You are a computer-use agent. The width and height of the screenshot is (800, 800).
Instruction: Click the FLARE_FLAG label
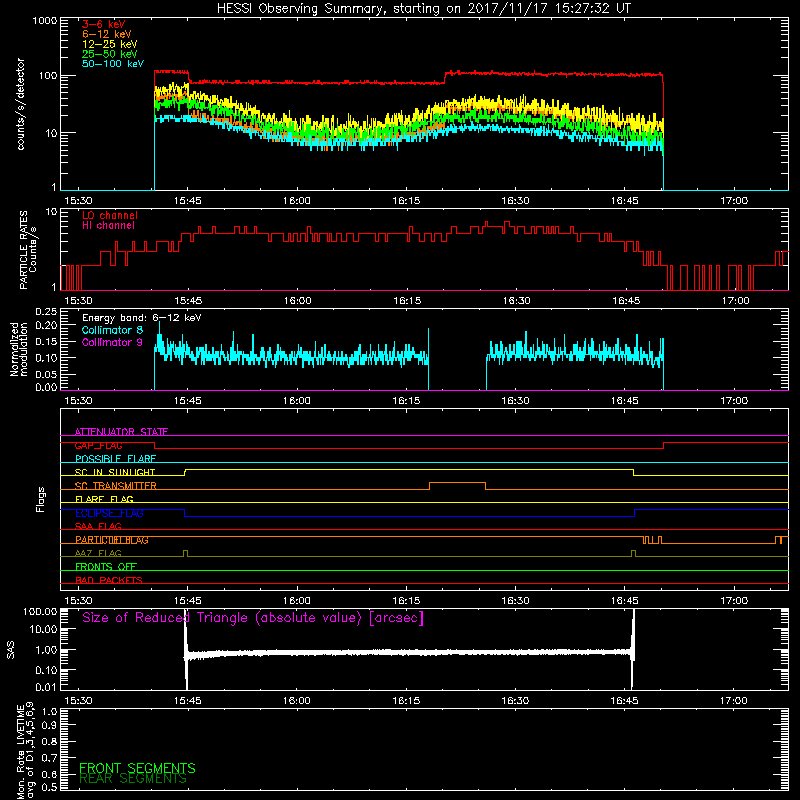[x=104, y=499]
